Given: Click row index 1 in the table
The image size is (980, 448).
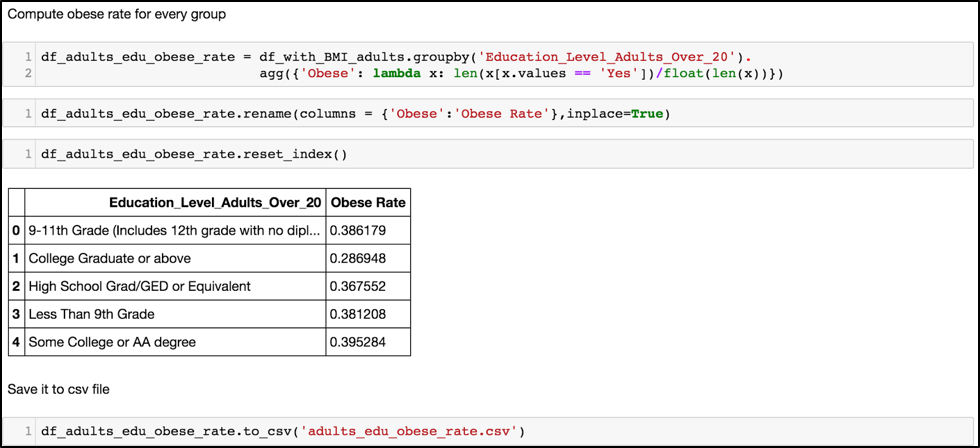Looking at the screenshot, I should [x=16, y=259].
